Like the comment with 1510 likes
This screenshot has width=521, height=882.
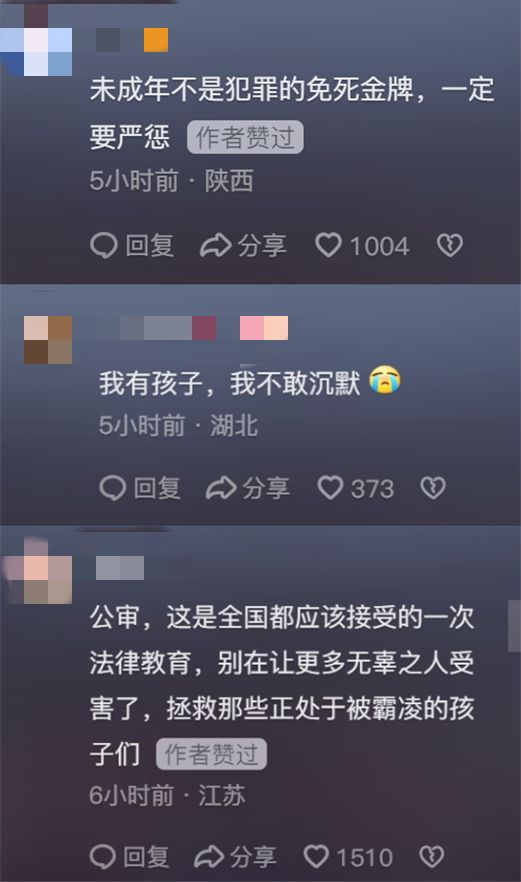pos(348,857)
